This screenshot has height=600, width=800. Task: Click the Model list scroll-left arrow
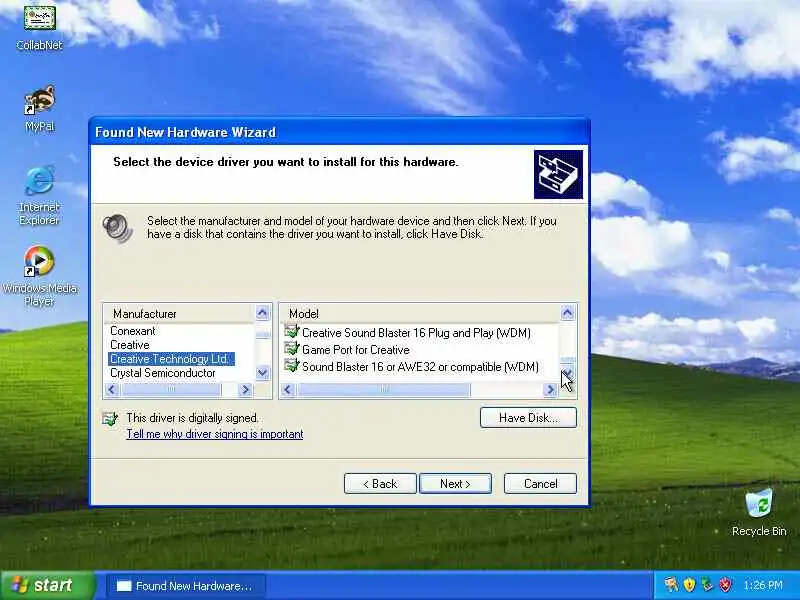[288, 390]
